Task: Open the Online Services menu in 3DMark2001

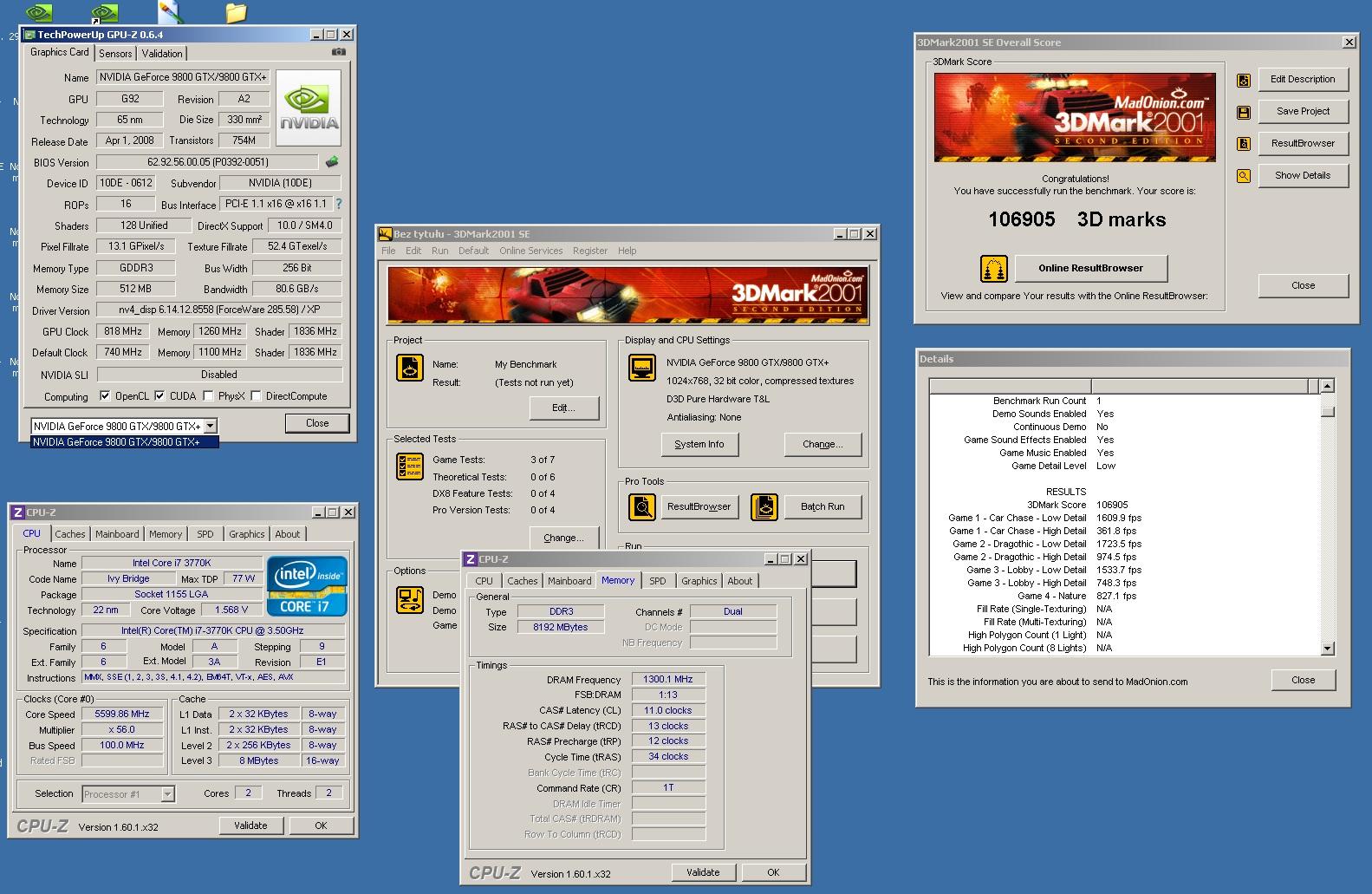Action: click(530, 251)
